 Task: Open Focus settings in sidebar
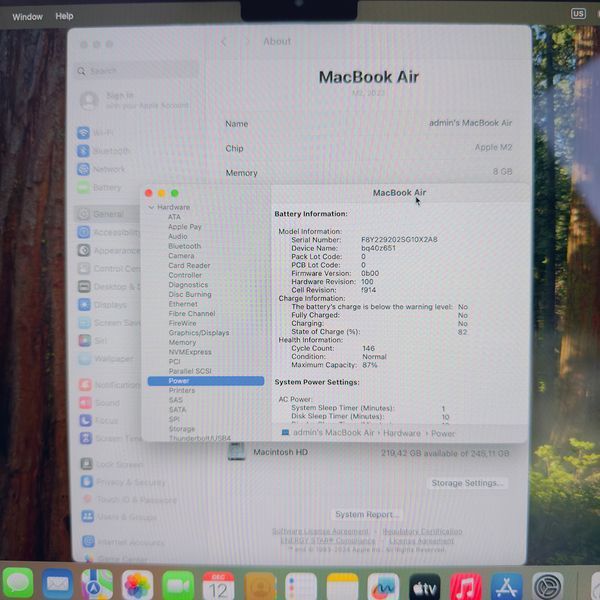[99, 421]
